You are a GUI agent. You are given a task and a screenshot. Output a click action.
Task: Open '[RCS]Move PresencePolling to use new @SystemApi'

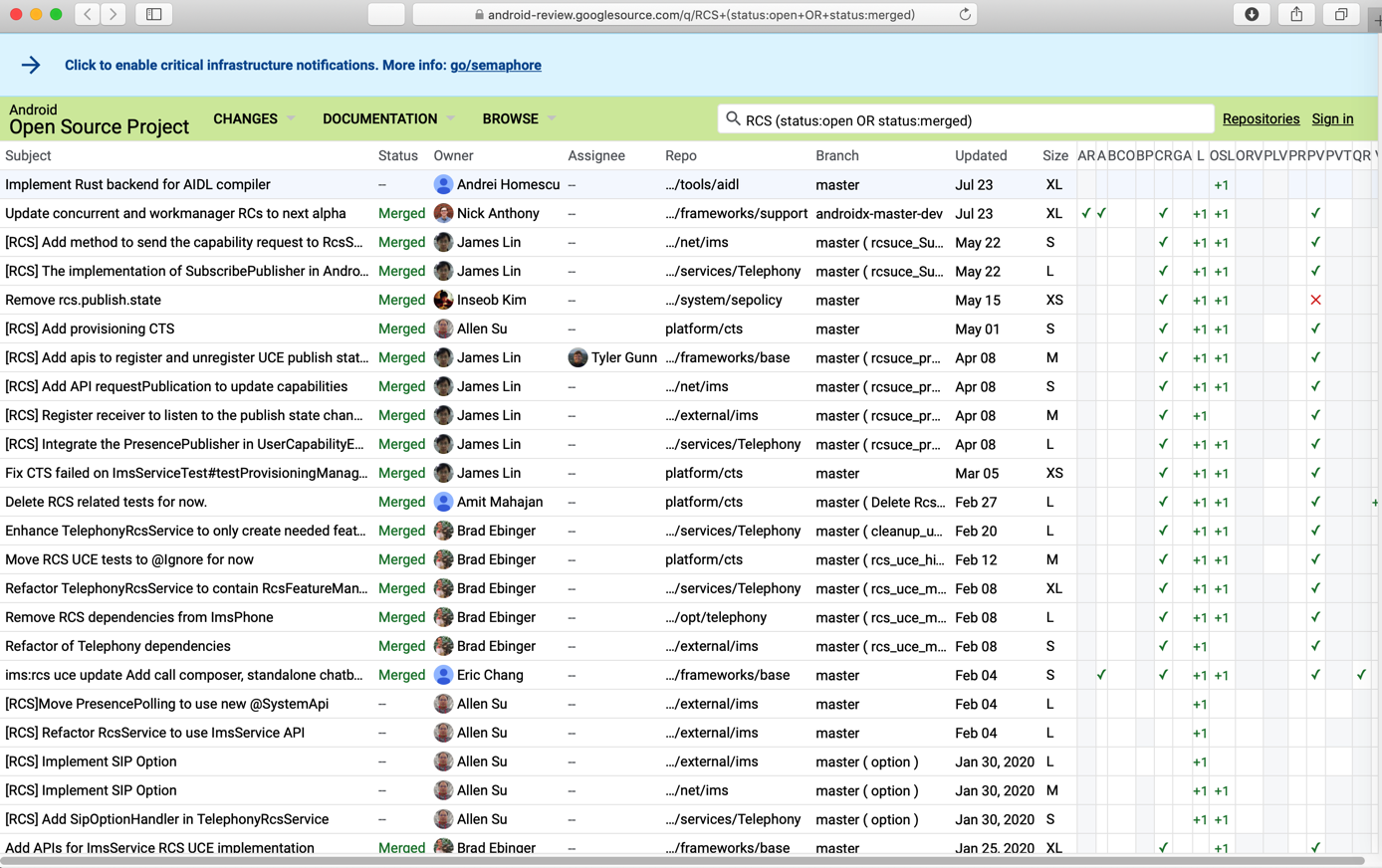(166, 704)
